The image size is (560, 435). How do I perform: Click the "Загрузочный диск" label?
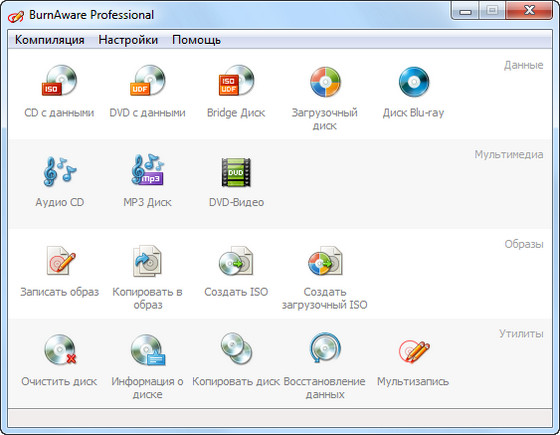325,119
